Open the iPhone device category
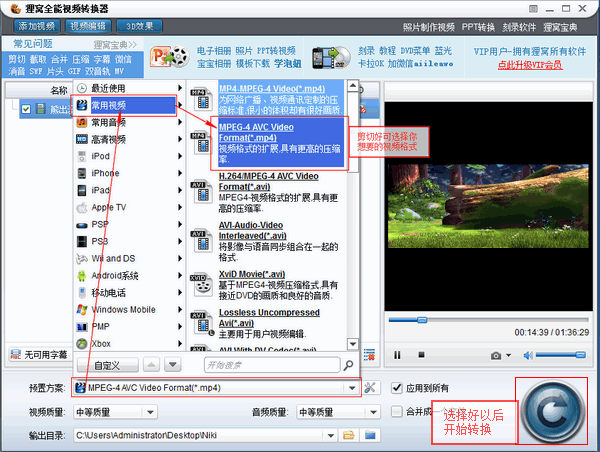Screen dimensions: 600x452 [x=129, y=173]
